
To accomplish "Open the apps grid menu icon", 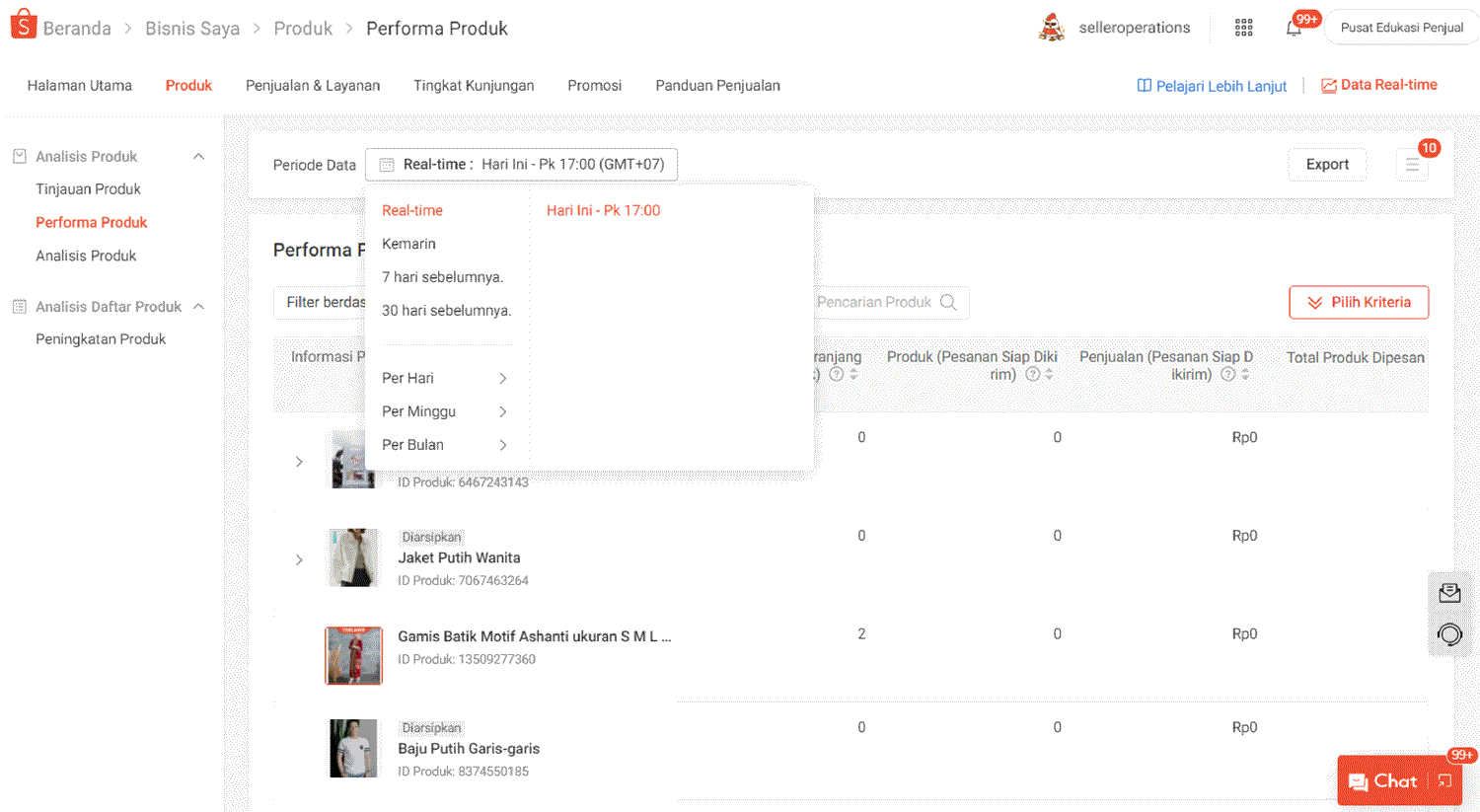I will point(1243,28).
